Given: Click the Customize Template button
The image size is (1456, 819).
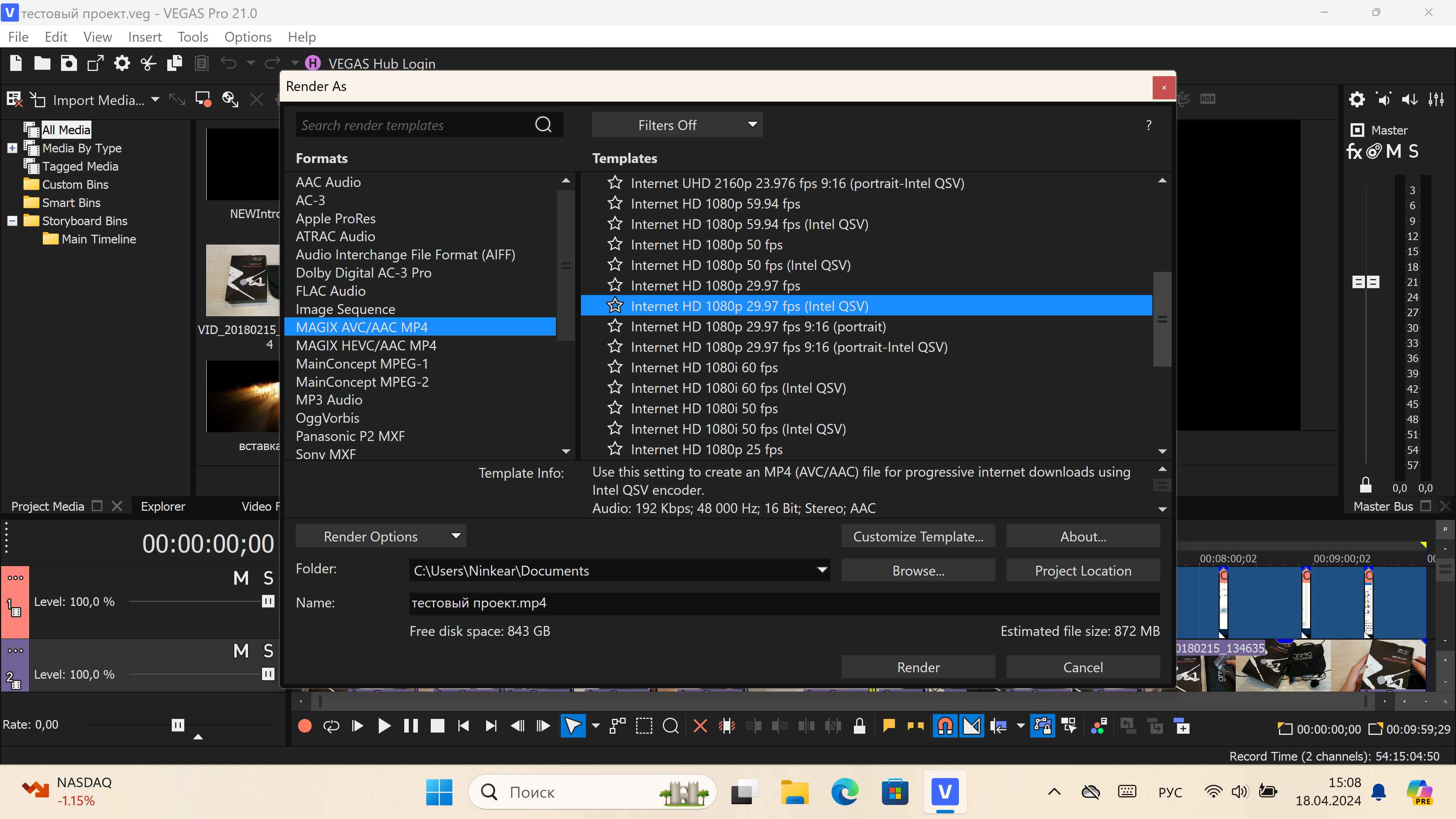Looking at the screenshot, I should [x=918, y=537].
